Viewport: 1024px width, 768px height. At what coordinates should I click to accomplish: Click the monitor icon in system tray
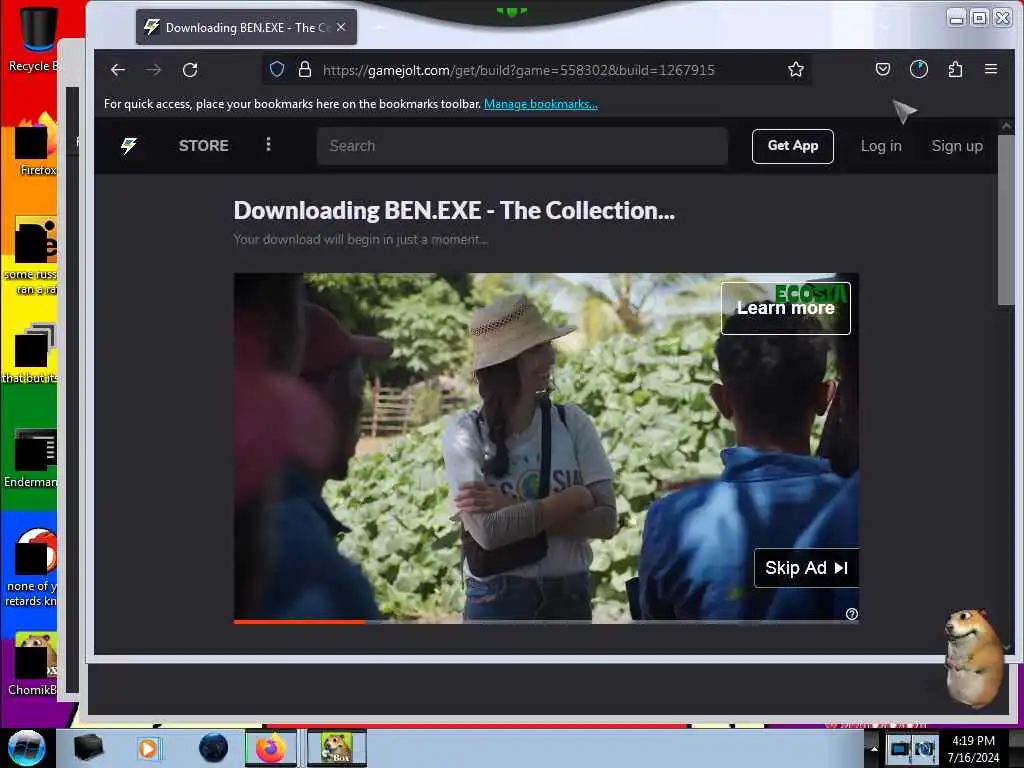click(x=899, y=749)
